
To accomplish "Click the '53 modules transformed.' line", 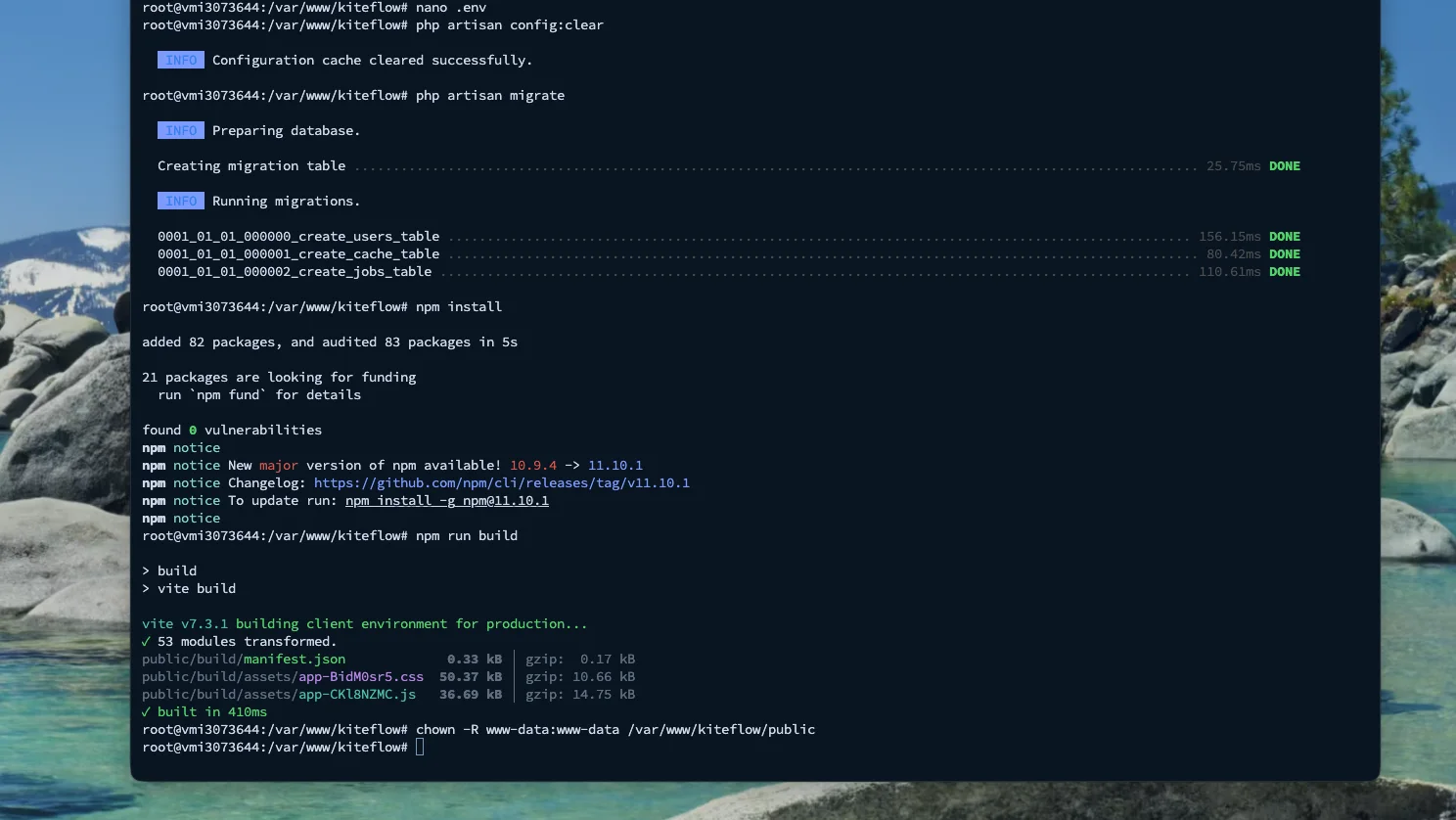I will click(x=240, y=641).
